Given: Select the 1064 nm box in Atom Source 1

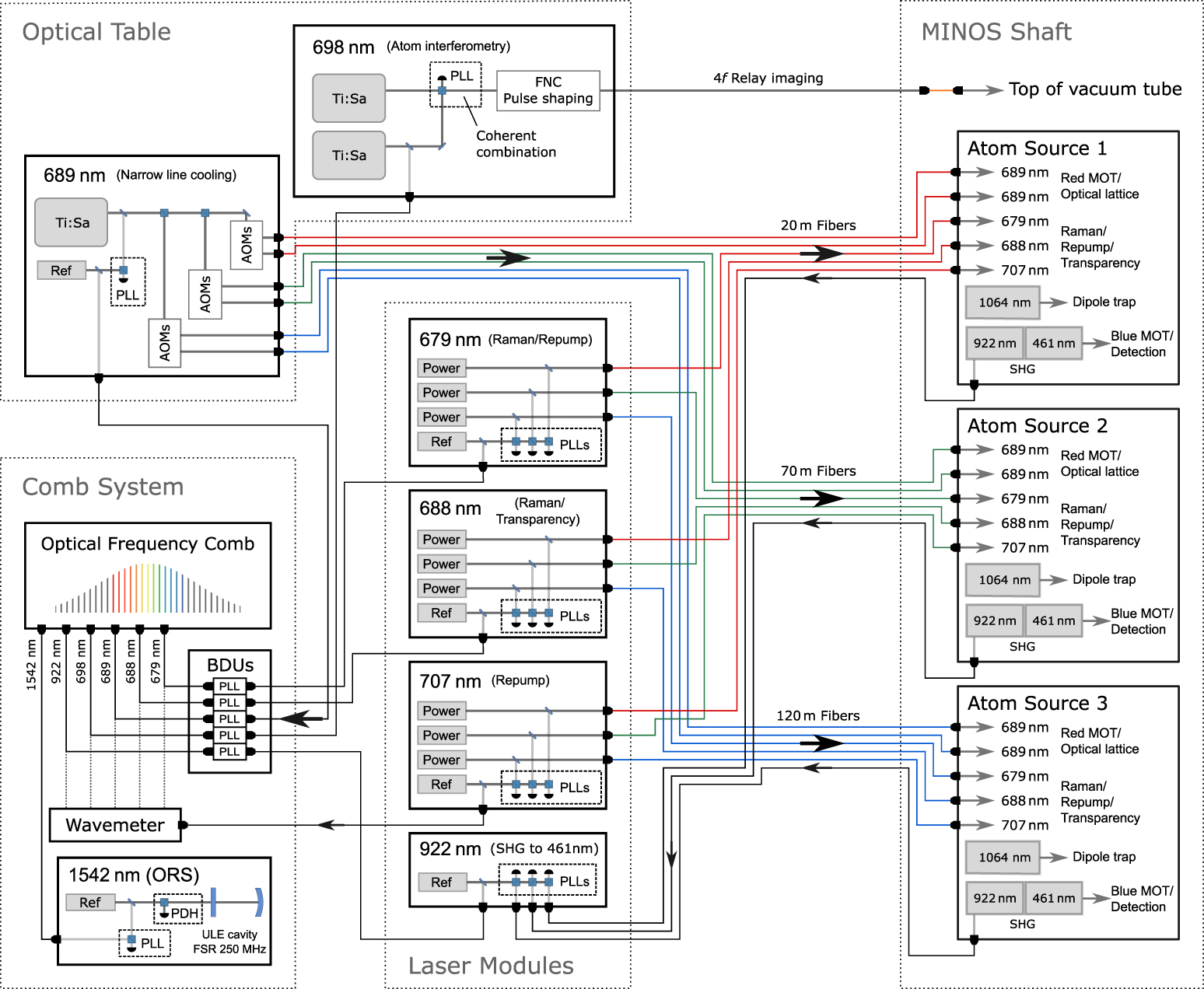Looking at the screenshot, I should click(1003, 302).
